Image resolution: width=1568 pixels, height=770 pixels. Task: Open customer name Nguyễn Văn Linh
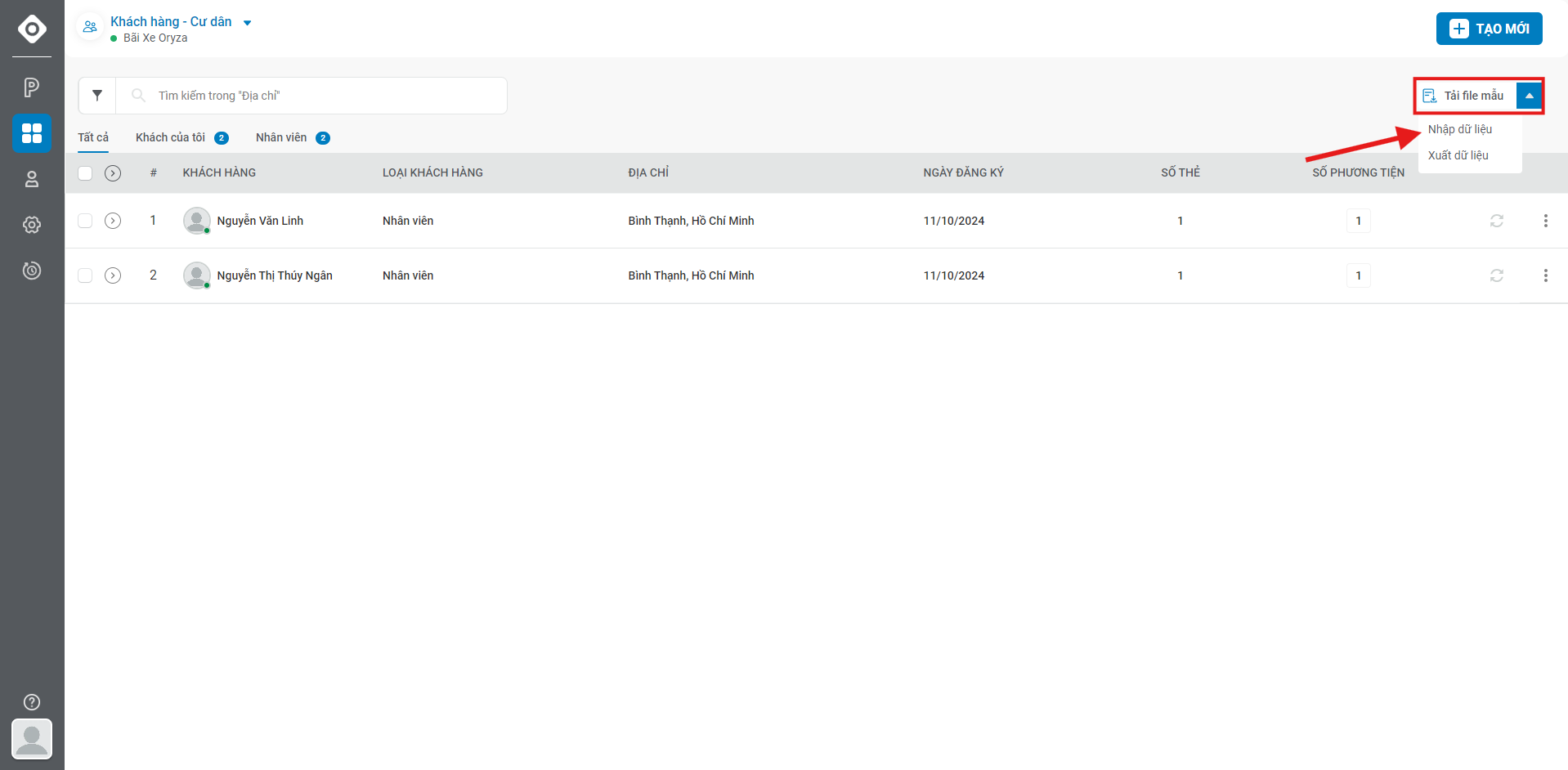click(x=260, y=221)
